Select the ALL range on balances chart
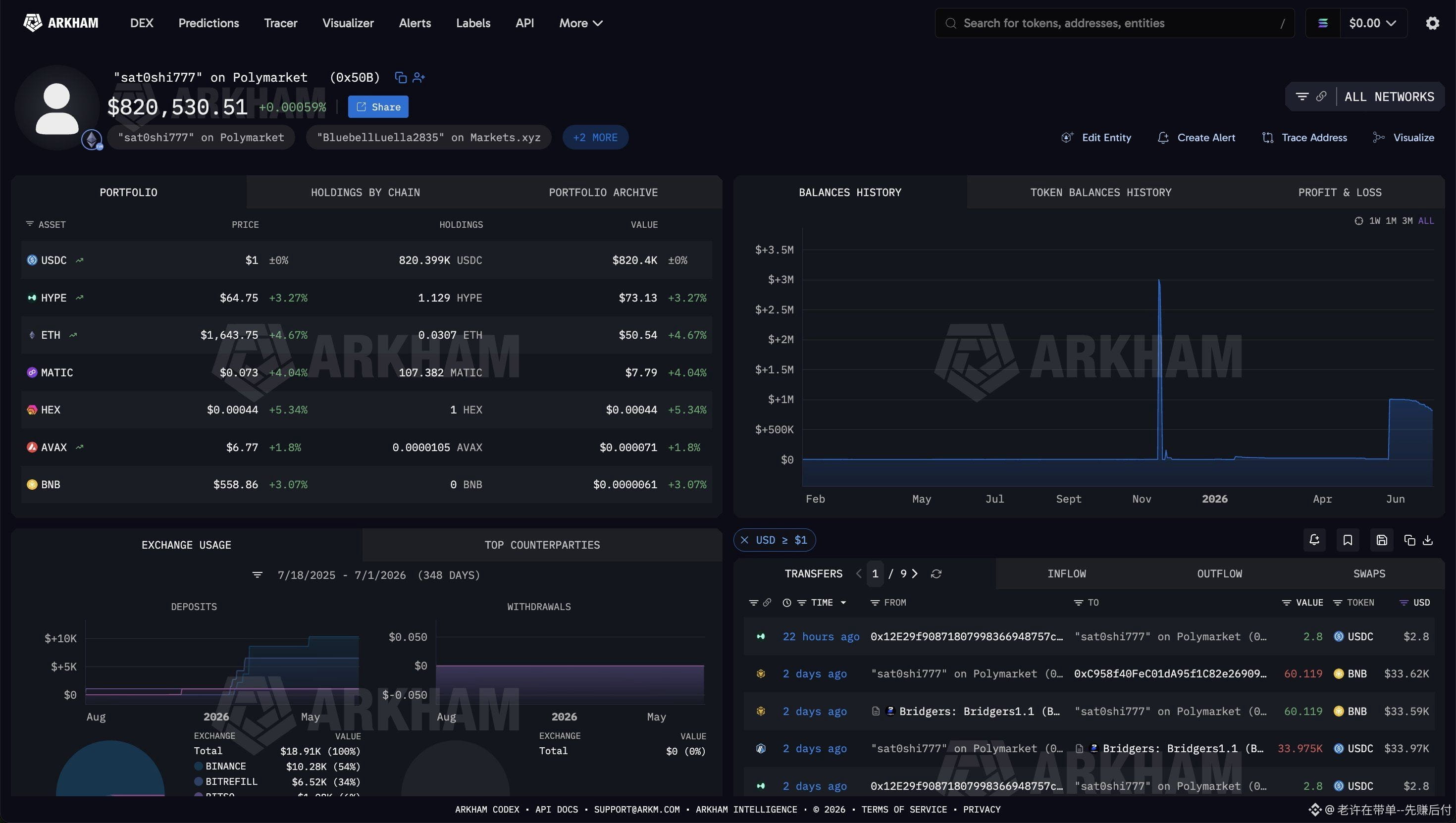1456x823 pixels. coord(1426,220)
